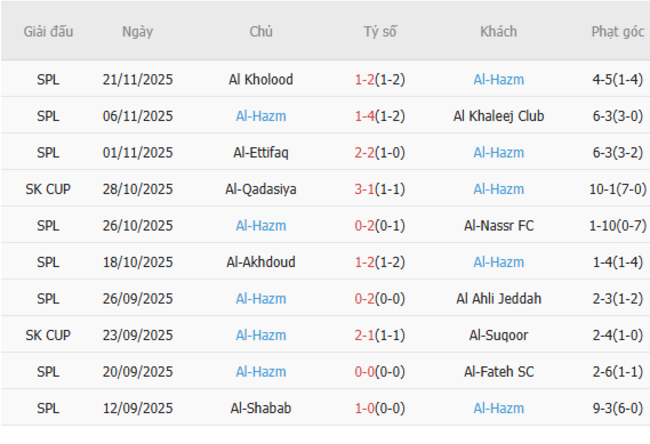Open Al-Hazm link in Al-Shabab match row
The height and width of the screenshot is (444, 650).
click(498, 408)
